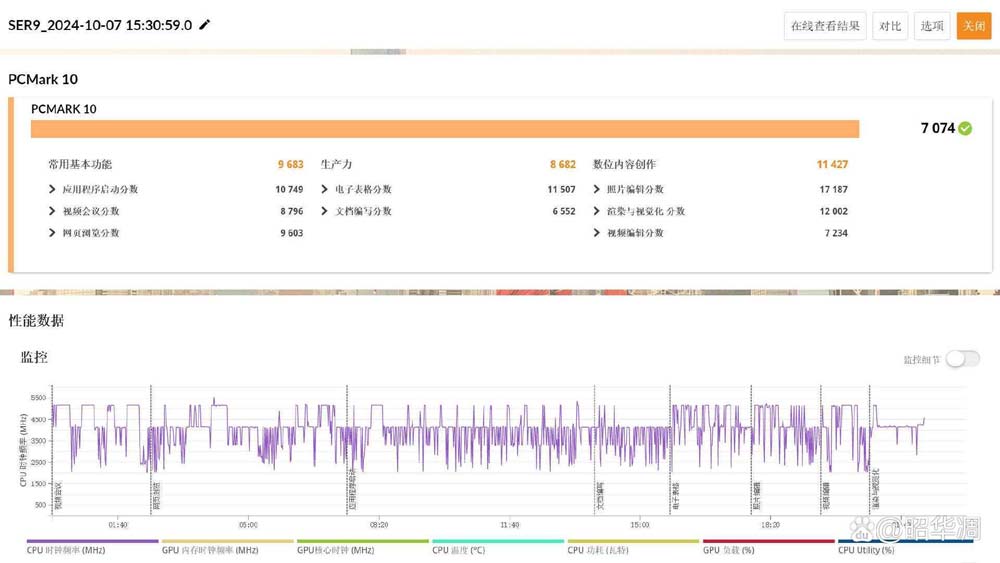Edit result name with the pencil icon

pyautogui.click(x=205, y=25)
